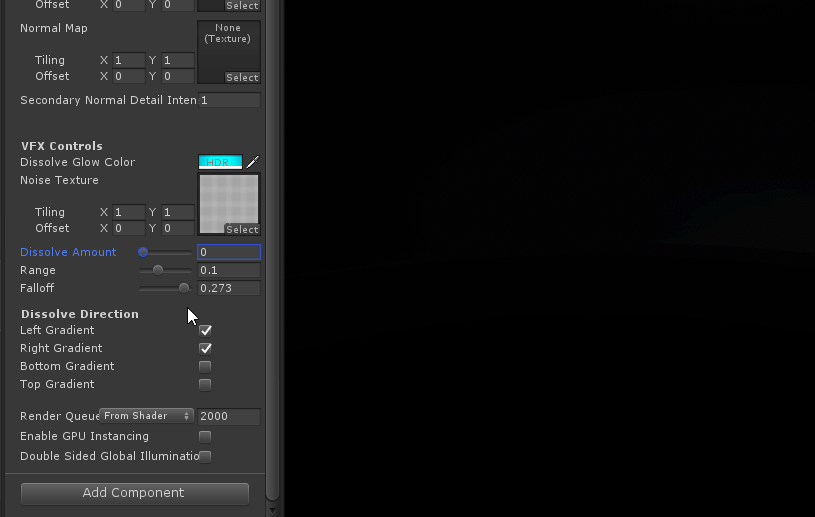The height and width of the screenshot is (517, 815).
Task: Click the Inspector vertical scrollbar
Action: [x=272, y=249]
